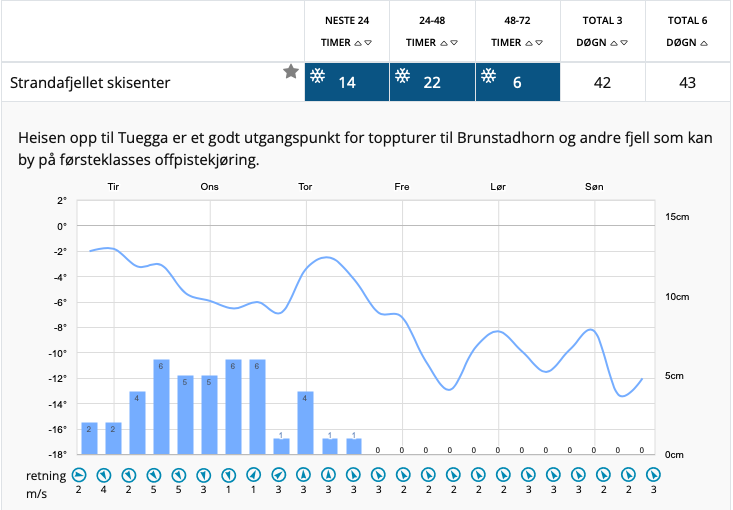This screenshot has height=510, width=733.
Task: Click the first wind direction icon
Action: coord(79,474)
